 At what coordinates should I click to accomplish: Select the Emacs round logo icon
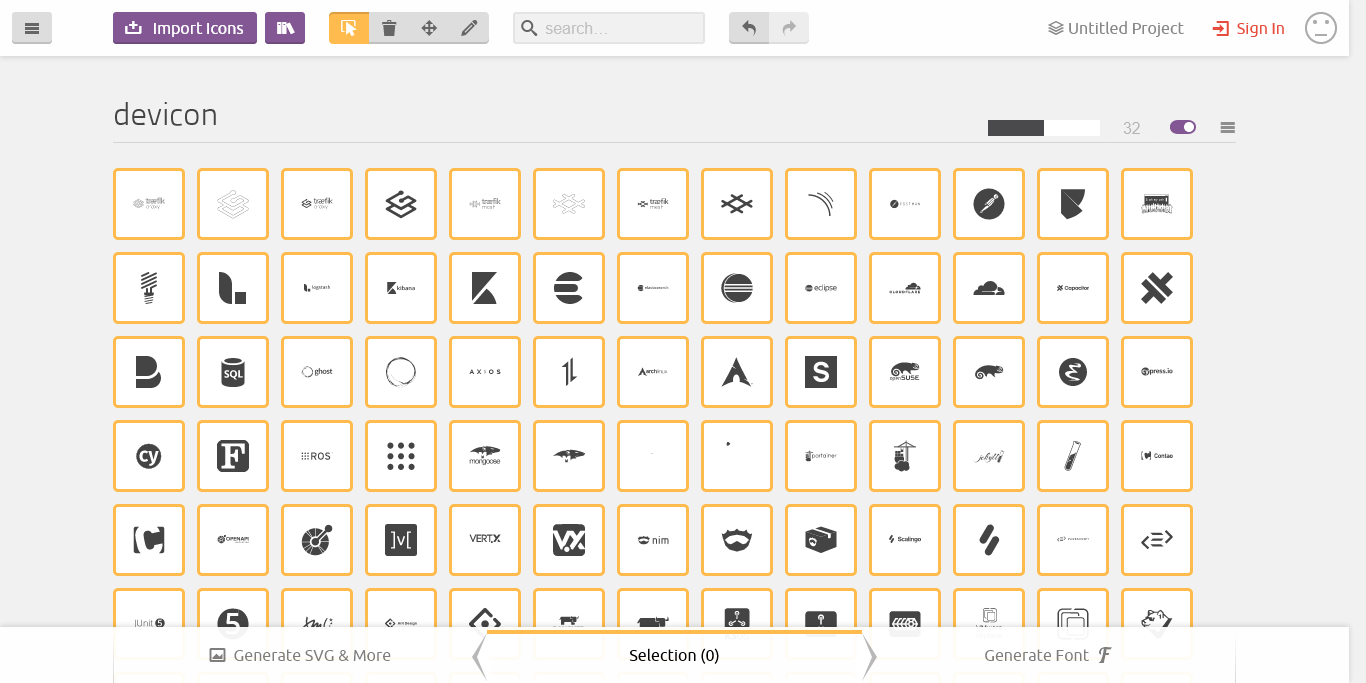1073,372
